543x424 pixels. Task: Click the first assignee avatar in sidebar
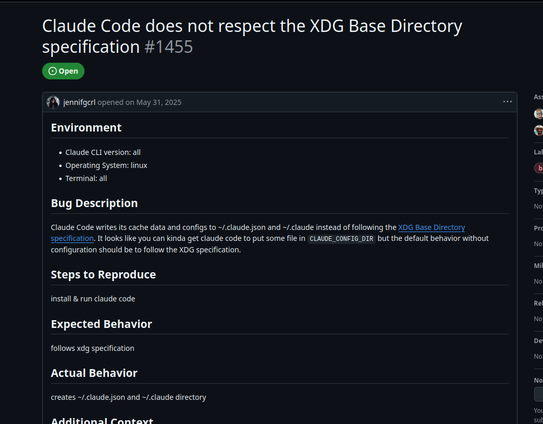pyautogui.click(x=538, y=114)
